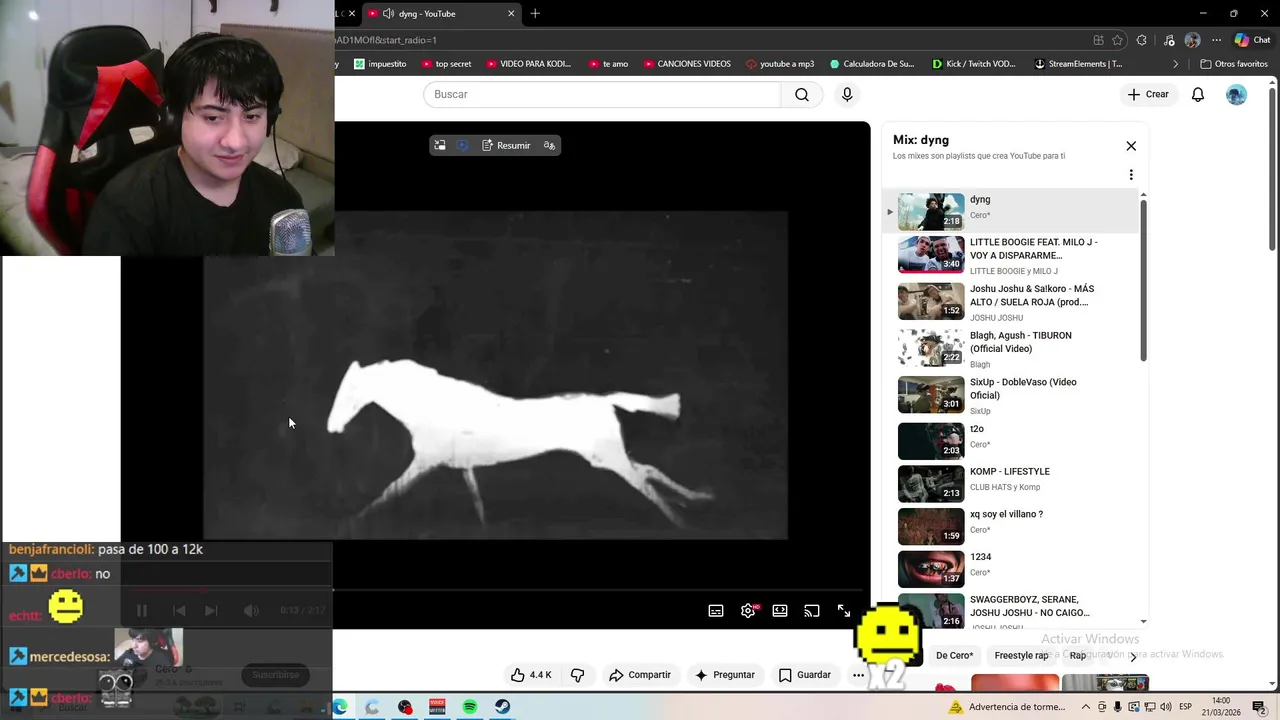Click Resumir in video overlay toolbar

(x=506, y=145)
